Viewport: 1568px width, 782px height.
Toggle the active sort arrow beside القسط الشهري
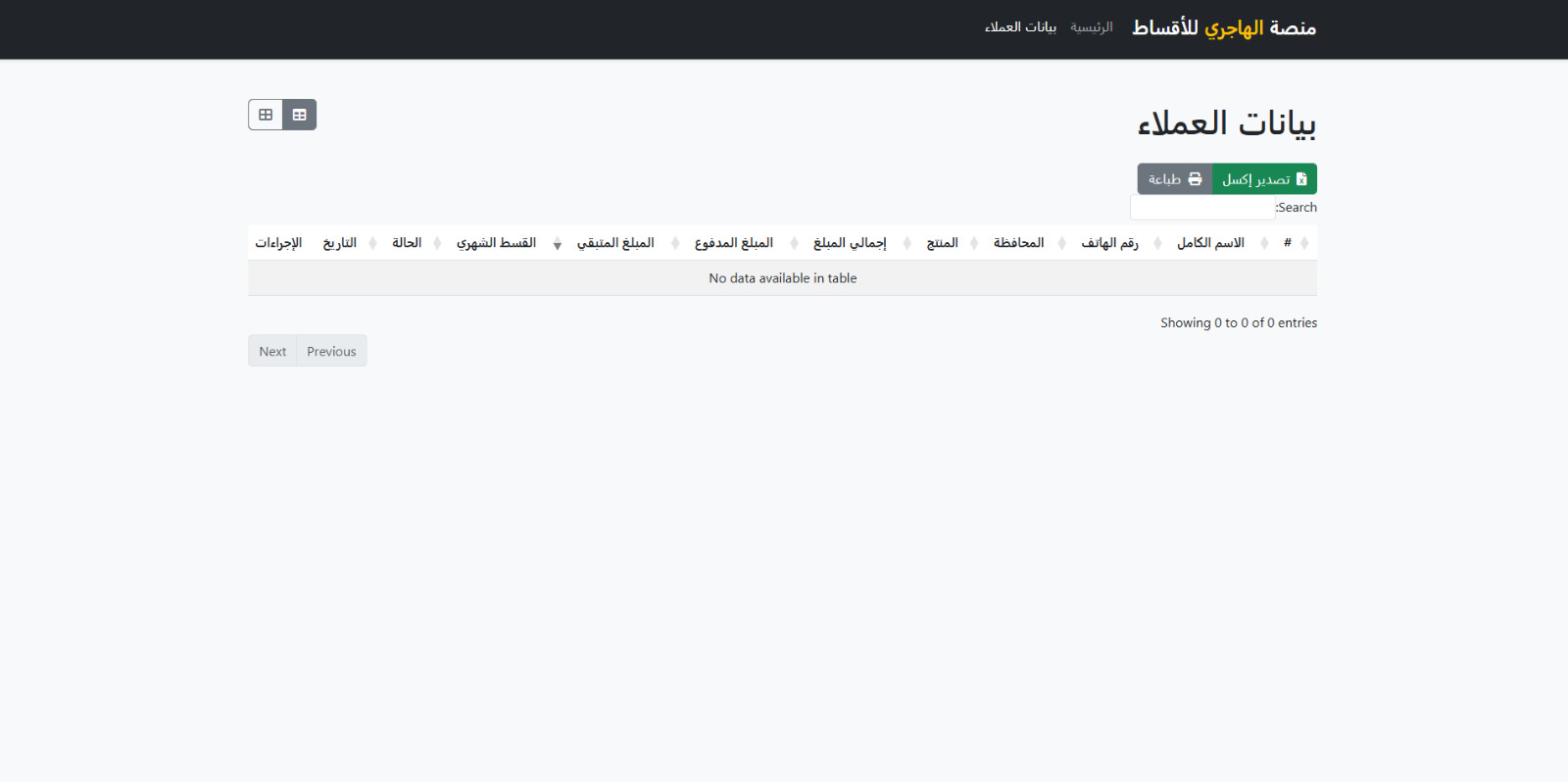click(557, 243)
